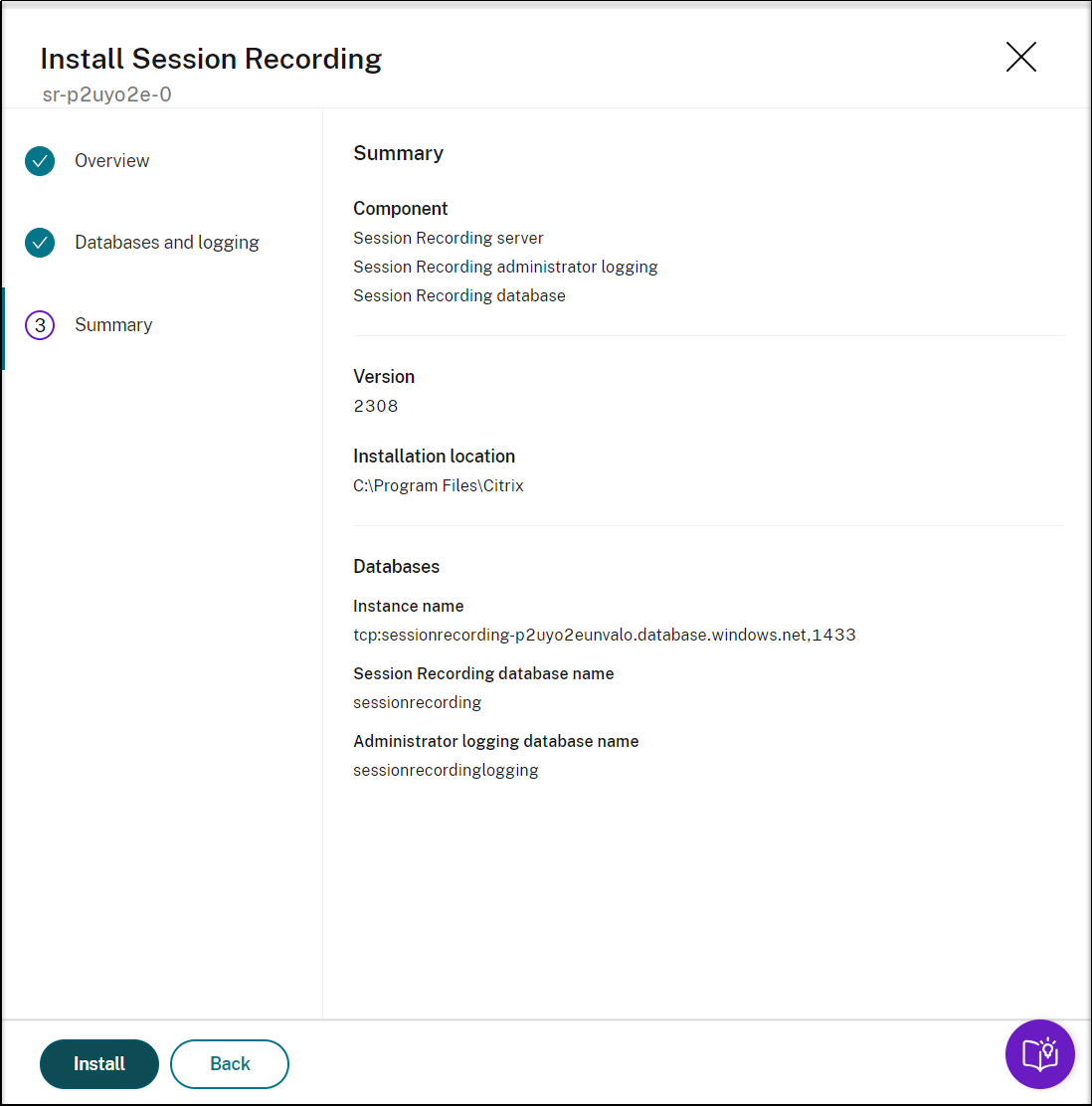
Task: Close the Install Session Recording dialog
Action: pos(1020,57)
